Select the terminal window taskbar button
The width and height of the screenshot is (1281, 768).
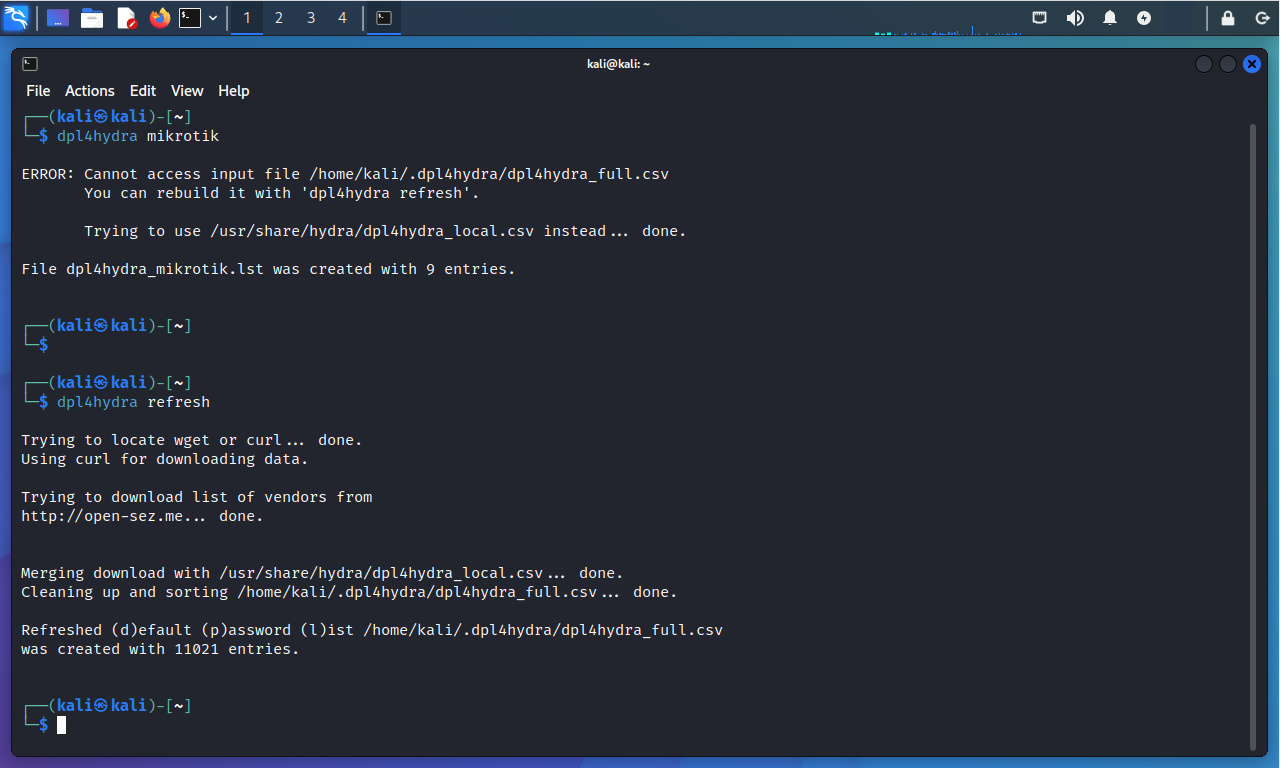click(x=383, y=18)
